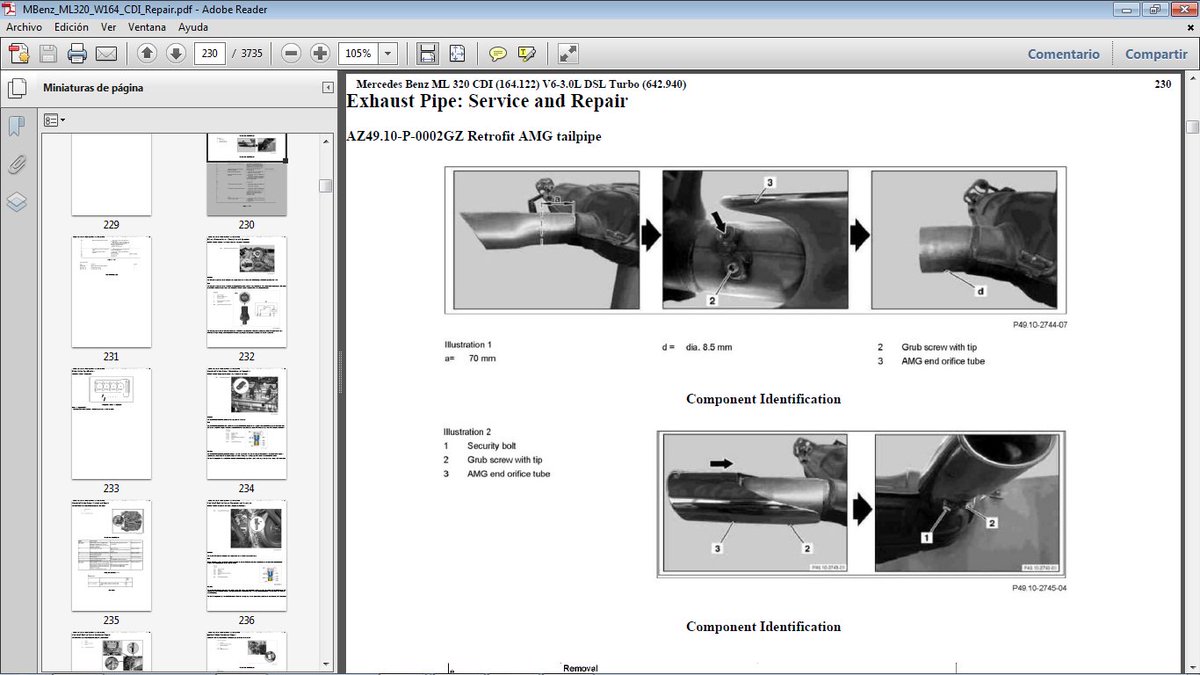The width and height of the screenshot is (1200, 675).
Task: Select page 230 thumbnail
Action: coord(247,176)
